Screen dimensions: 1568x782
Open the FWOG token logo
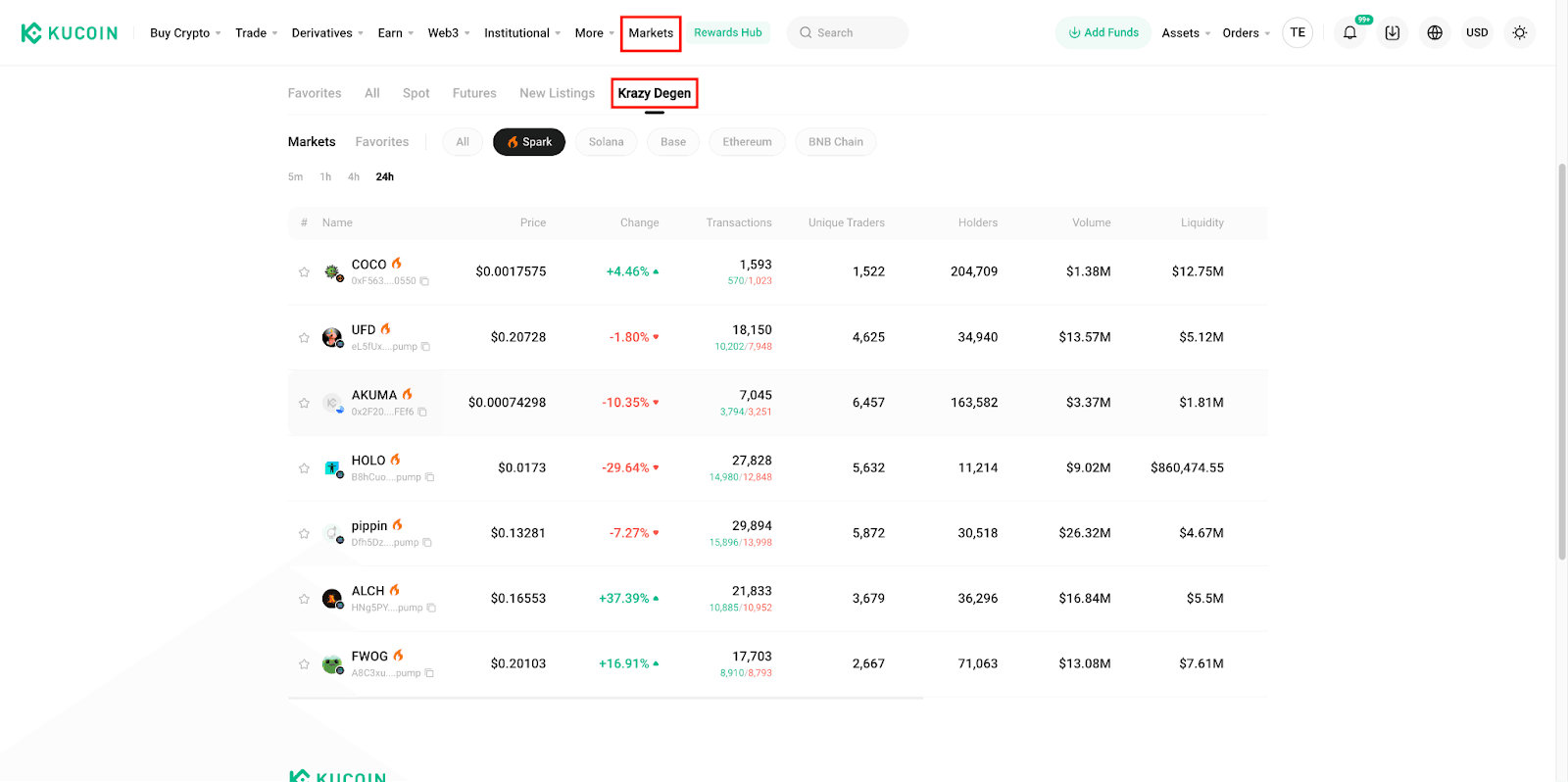[333, 664]
